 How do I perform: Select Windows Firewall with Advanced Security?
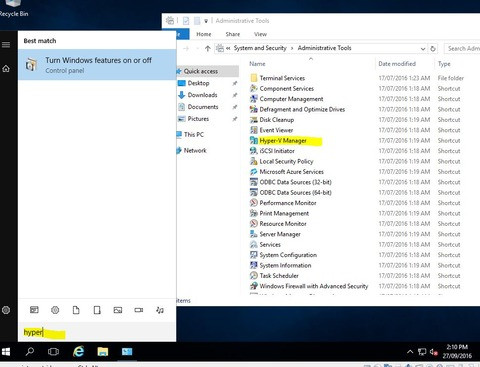click(314, 286)
